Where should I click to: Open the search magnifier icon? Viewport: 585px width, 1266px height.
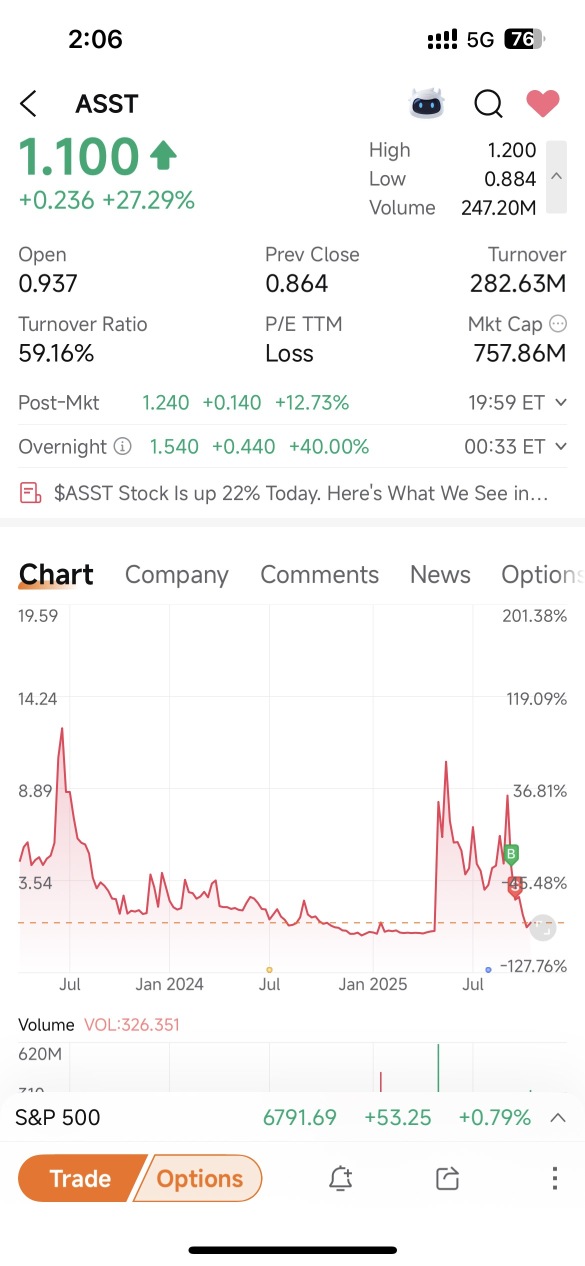click(488, 103)
